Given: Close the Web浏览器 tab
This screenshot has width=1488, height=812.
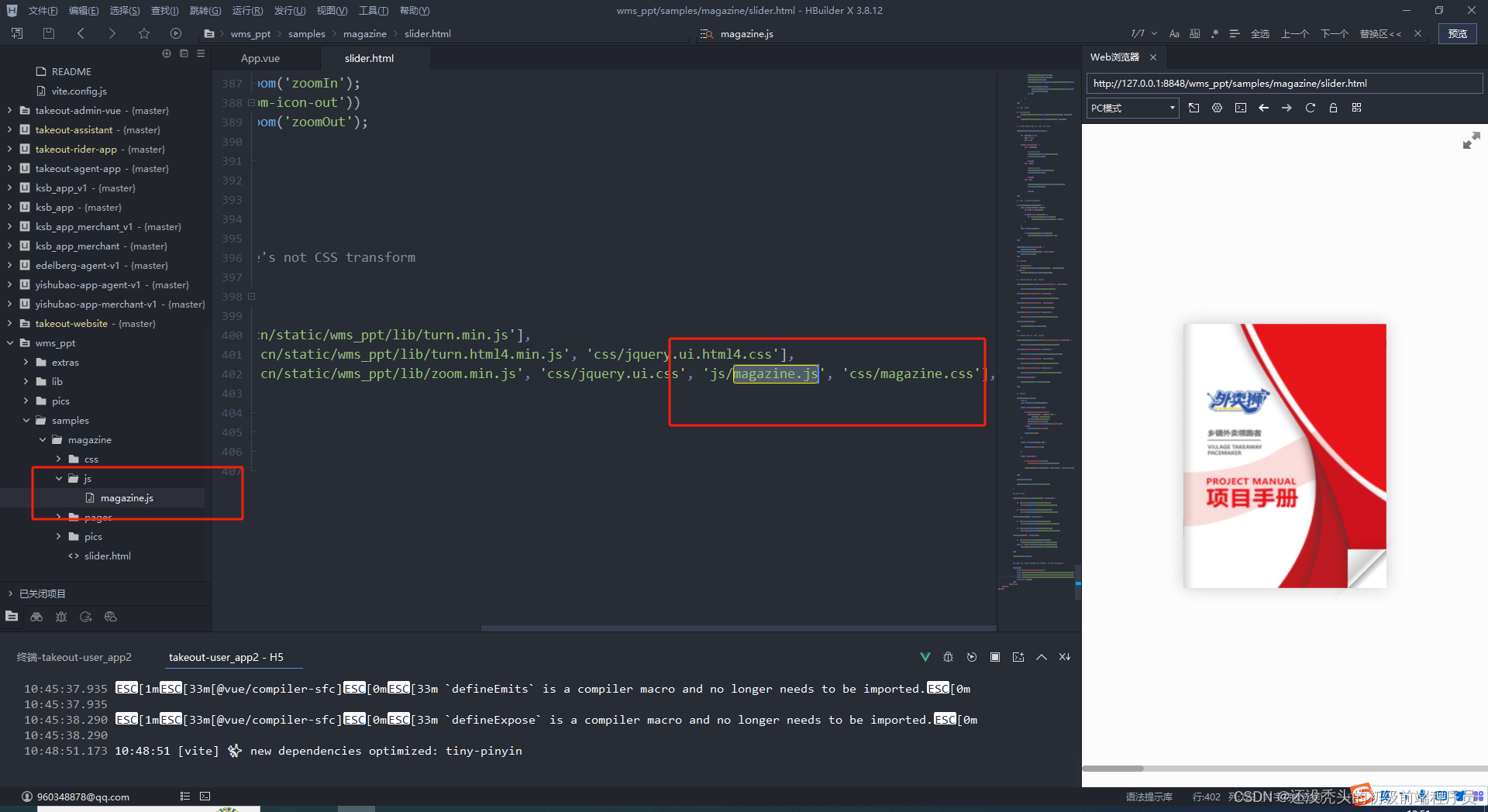Looking at the screenshot, I should coord(1153,57).
